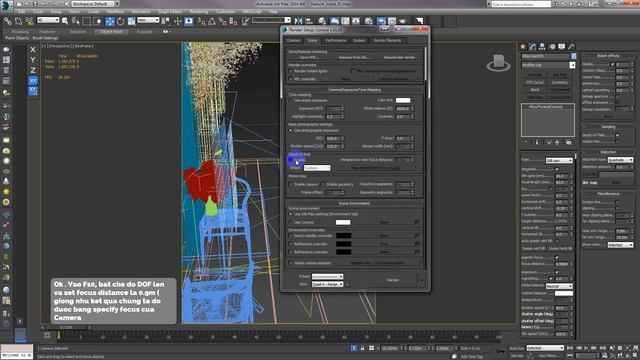Switch to the Performance tab
Screen dimensions: 640x360
(336, 40)
